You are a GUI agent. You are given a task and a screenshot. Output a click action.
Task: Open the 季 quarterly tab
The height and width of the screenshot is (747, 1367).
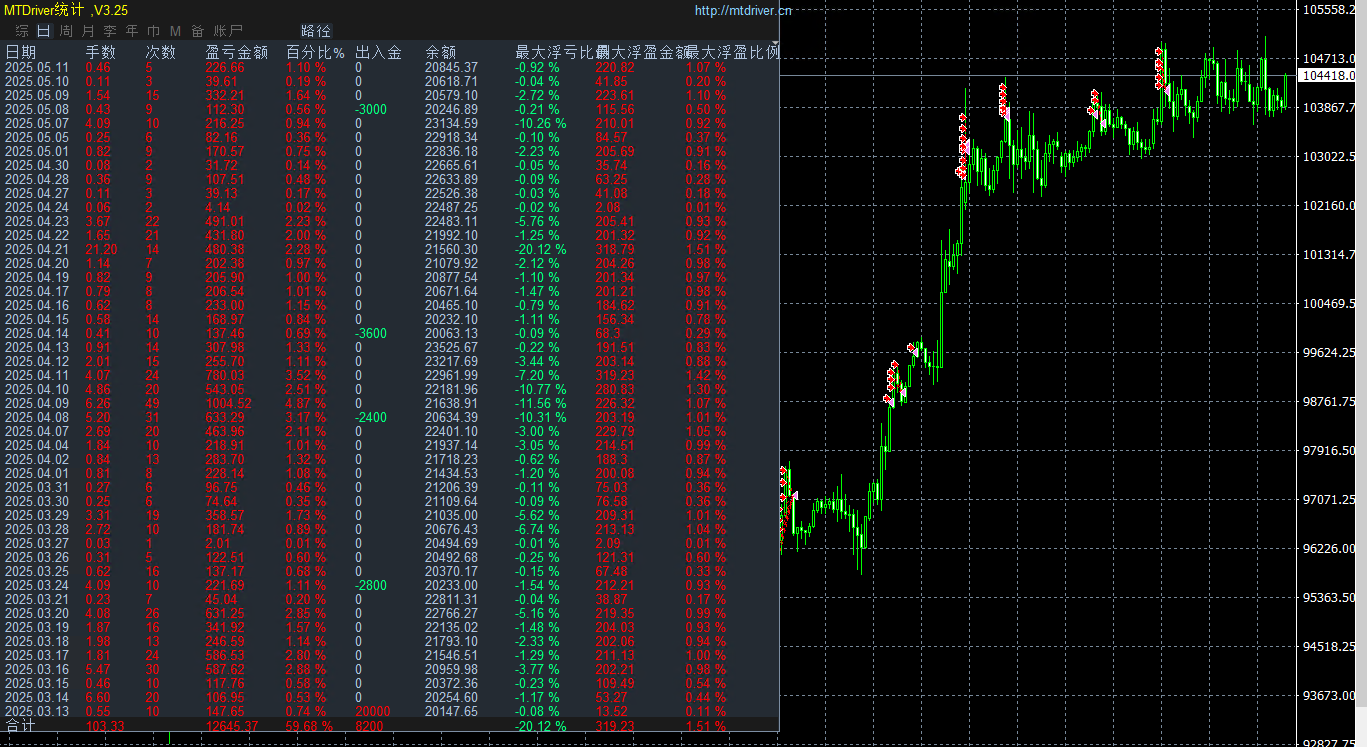click(x=110, y=31)
